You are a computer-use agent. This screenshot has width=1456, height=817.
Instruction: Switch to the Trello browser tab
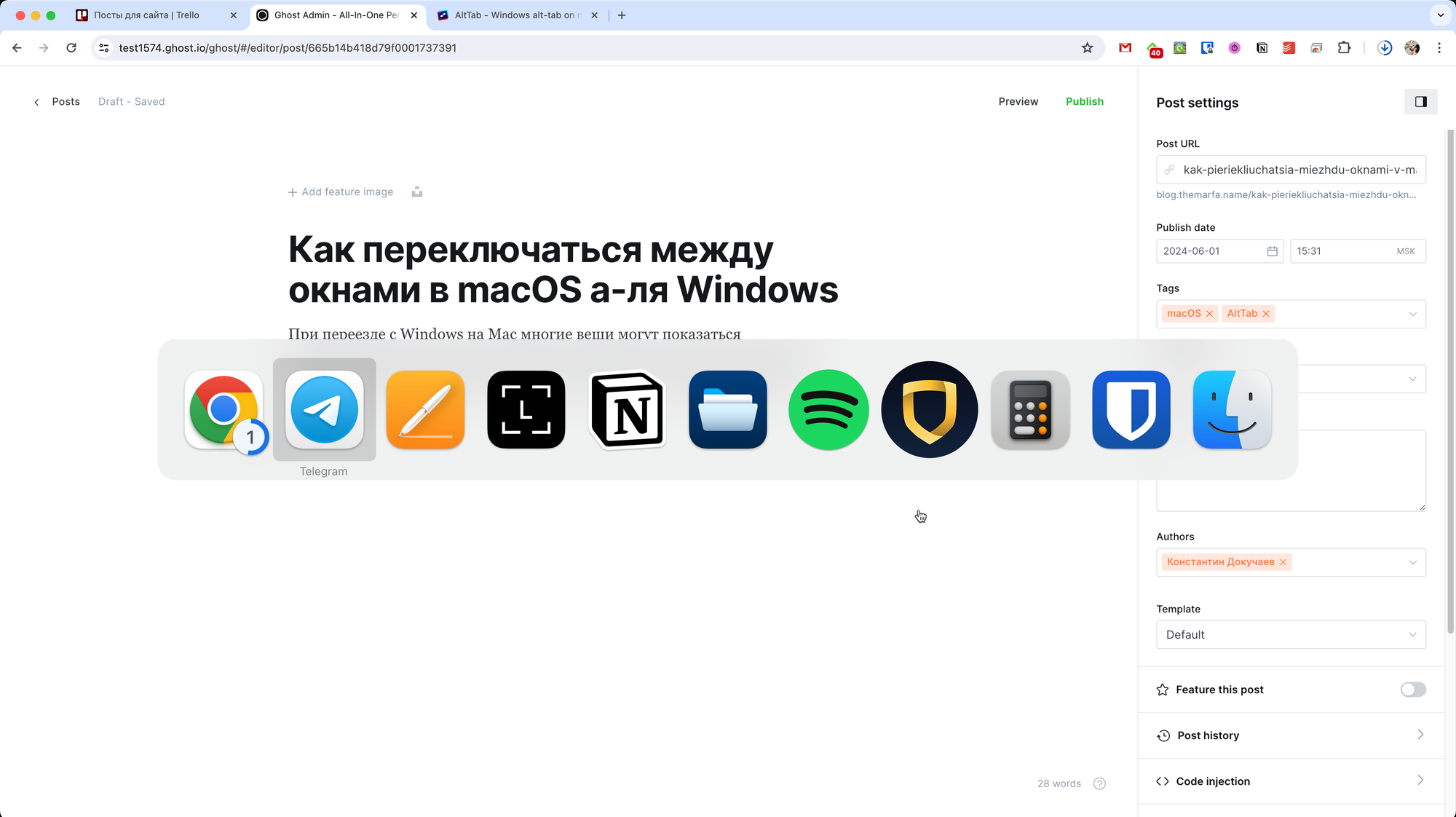146,15
